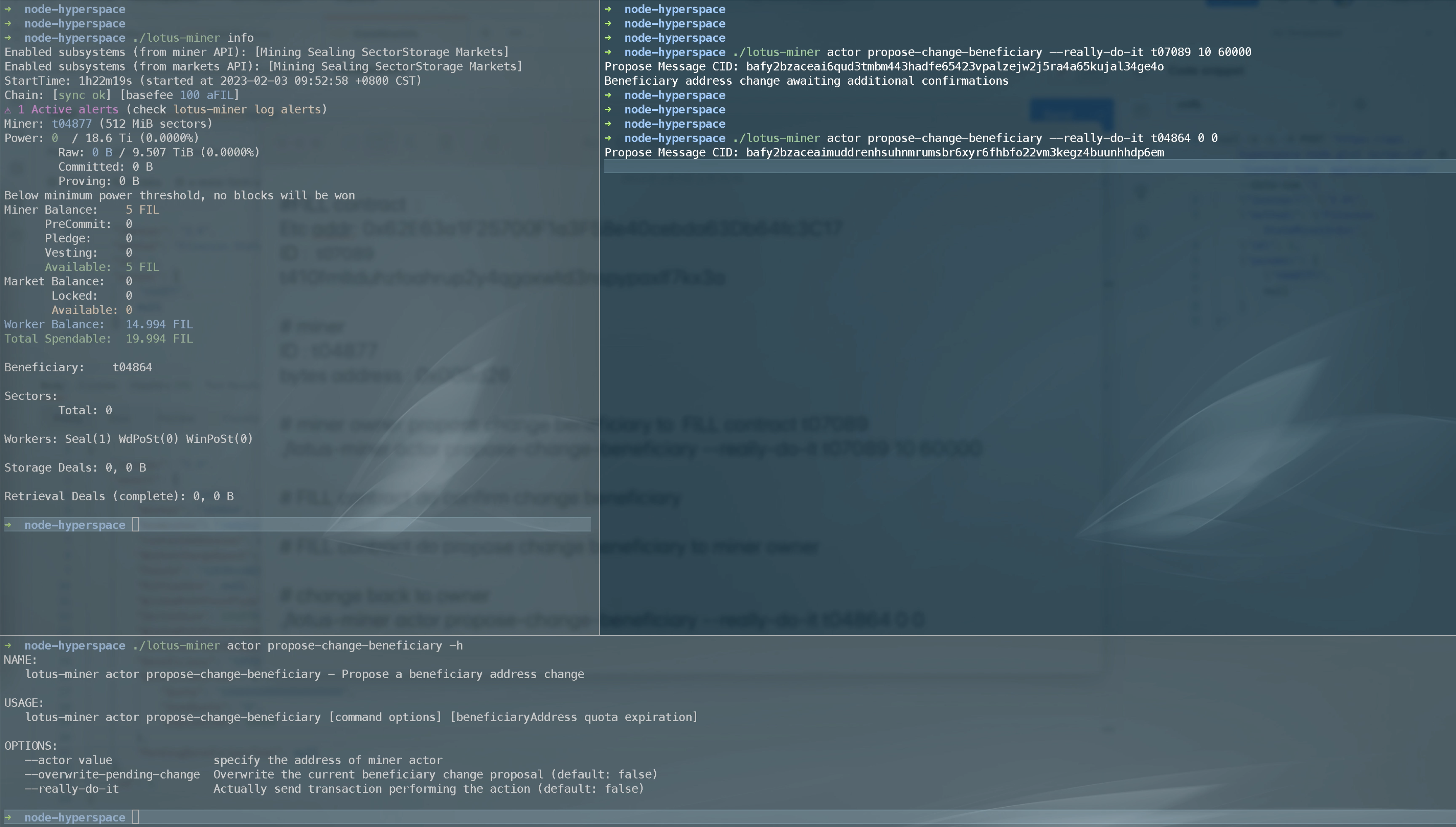Focus the left pane's prompt below Retrieval Deals
The height and width of the screenshot is (827, 1456).
pos(297,525)
